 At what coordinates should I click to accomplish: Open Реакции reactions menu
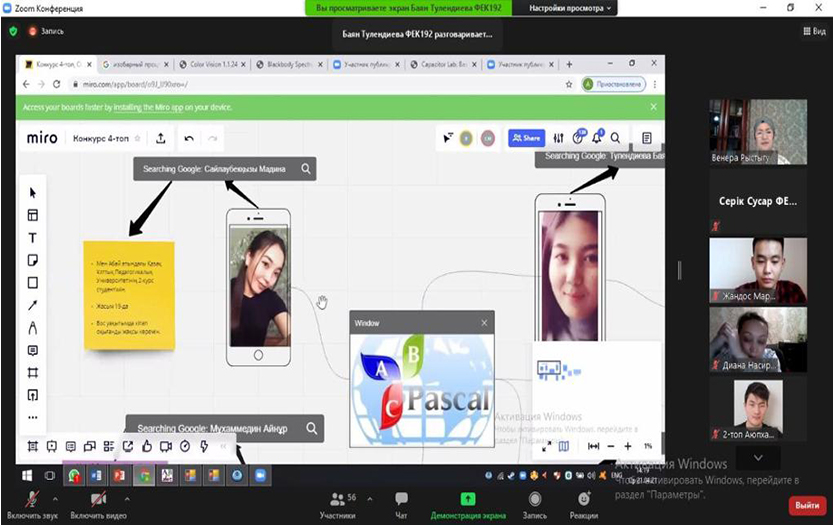click(583, 505)
